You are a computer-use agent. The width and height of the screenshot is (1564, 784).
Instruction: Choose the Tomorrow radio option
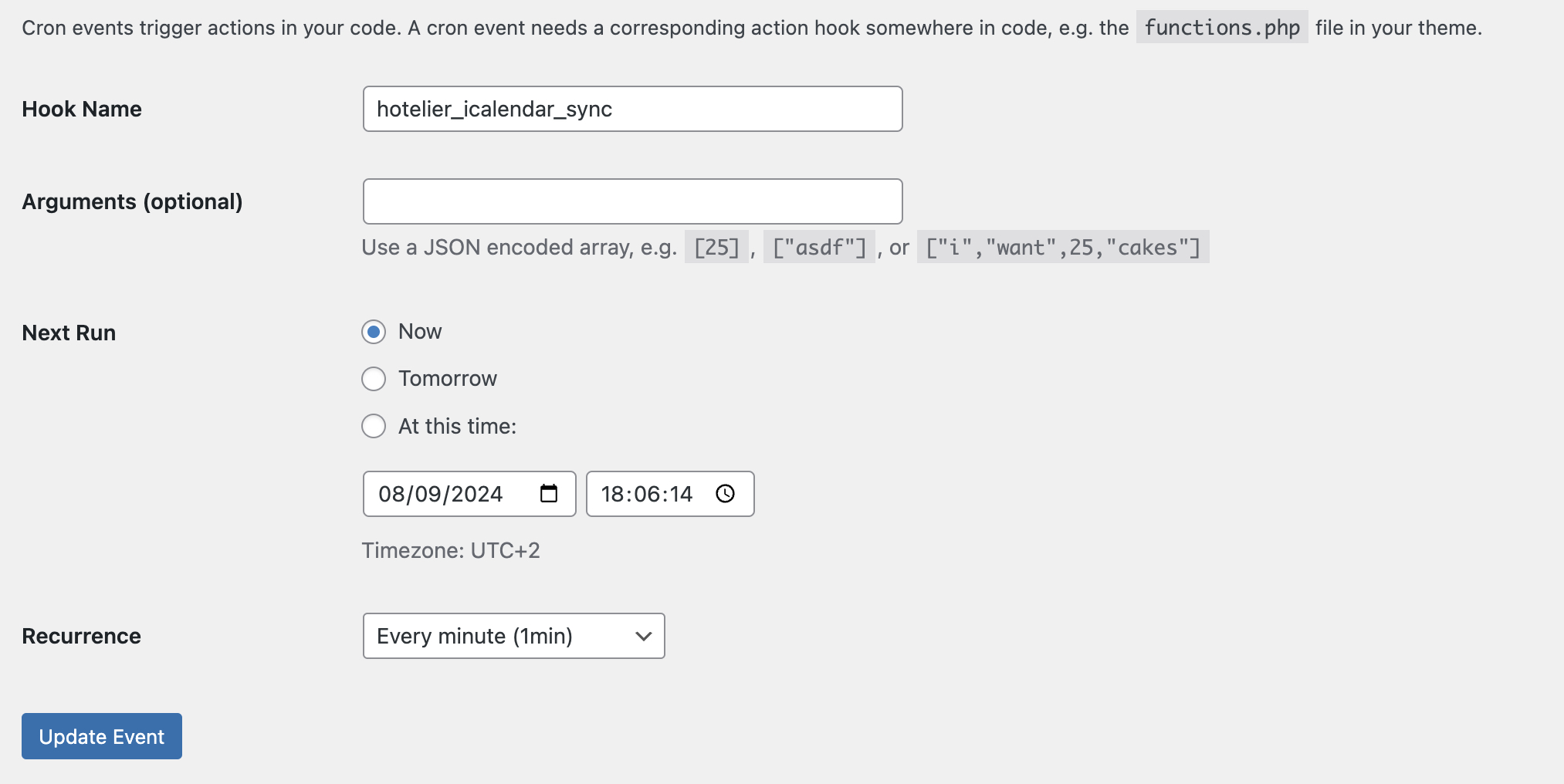point(374,379)
